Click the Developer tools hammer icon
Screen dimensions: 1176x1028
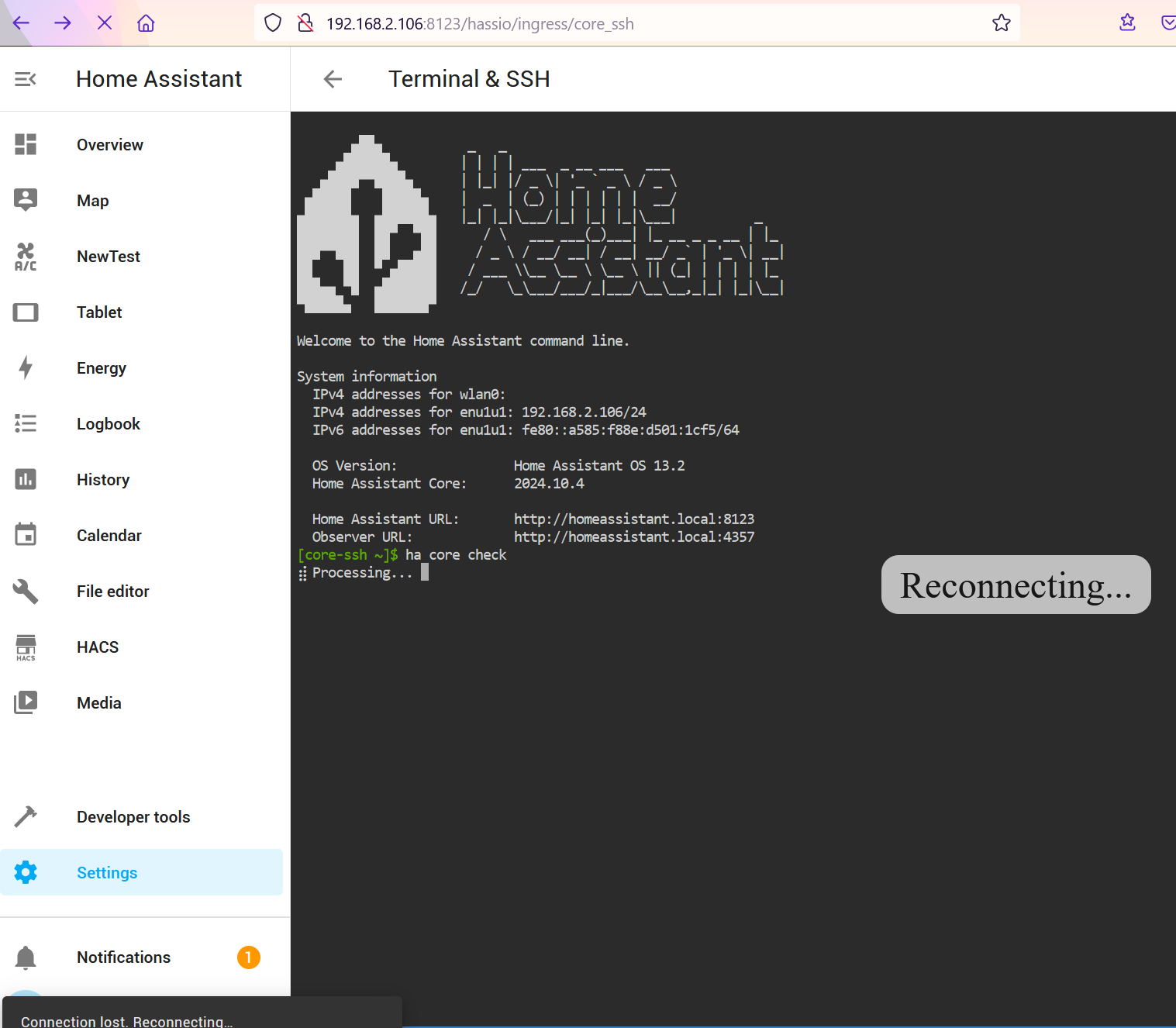[x=26, y=816]
